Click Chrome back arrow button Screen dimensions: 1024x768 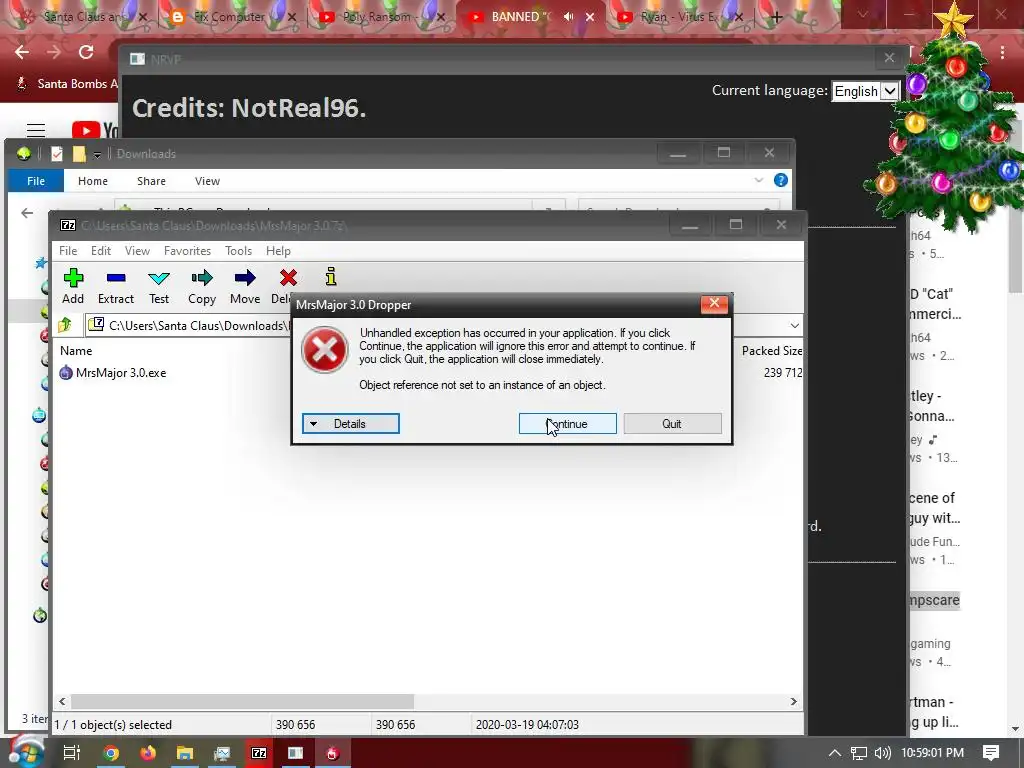[22, 52]
